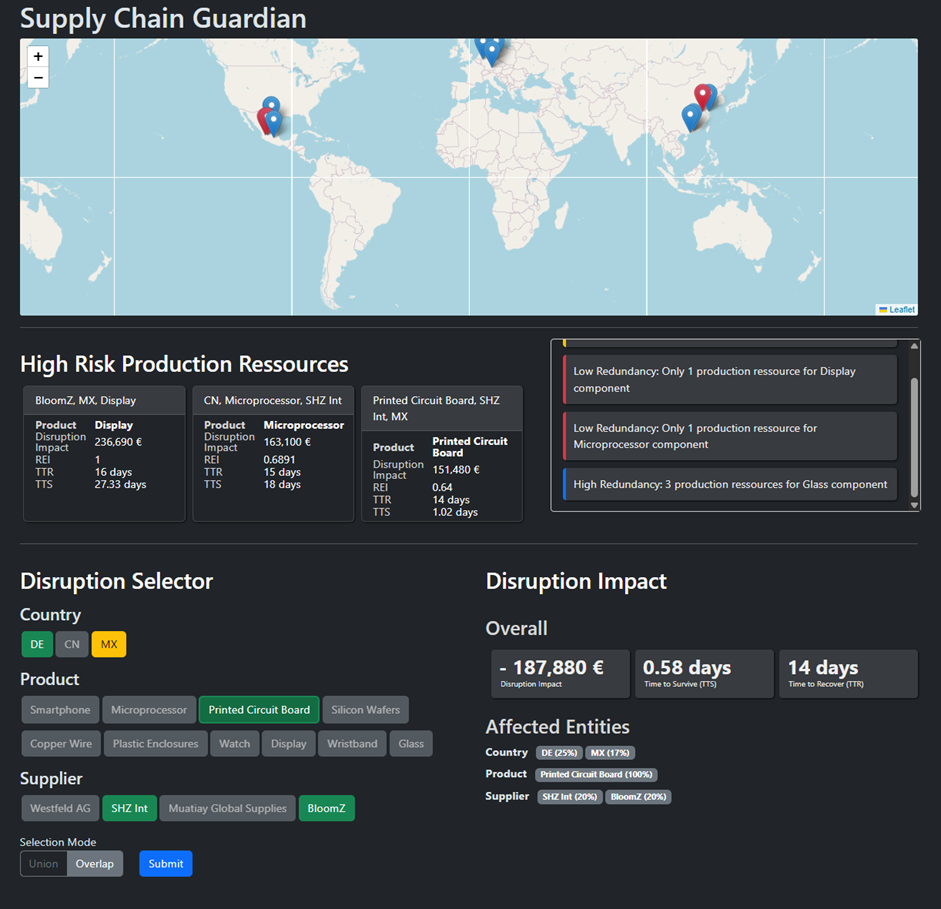Zoom in on the map
The height and width of the screenshot is (909, 941).
[38, 57]
